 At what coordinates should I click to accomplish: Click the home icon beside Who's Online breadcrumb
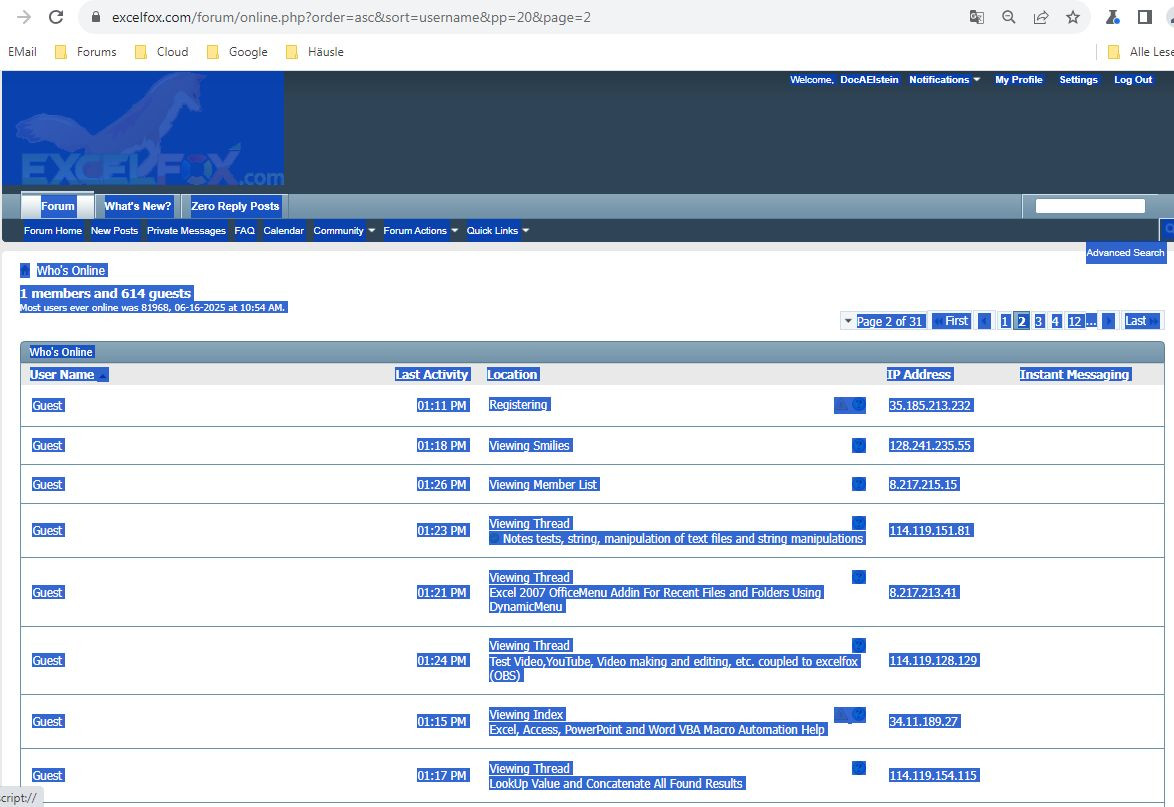tap(25, 270)
